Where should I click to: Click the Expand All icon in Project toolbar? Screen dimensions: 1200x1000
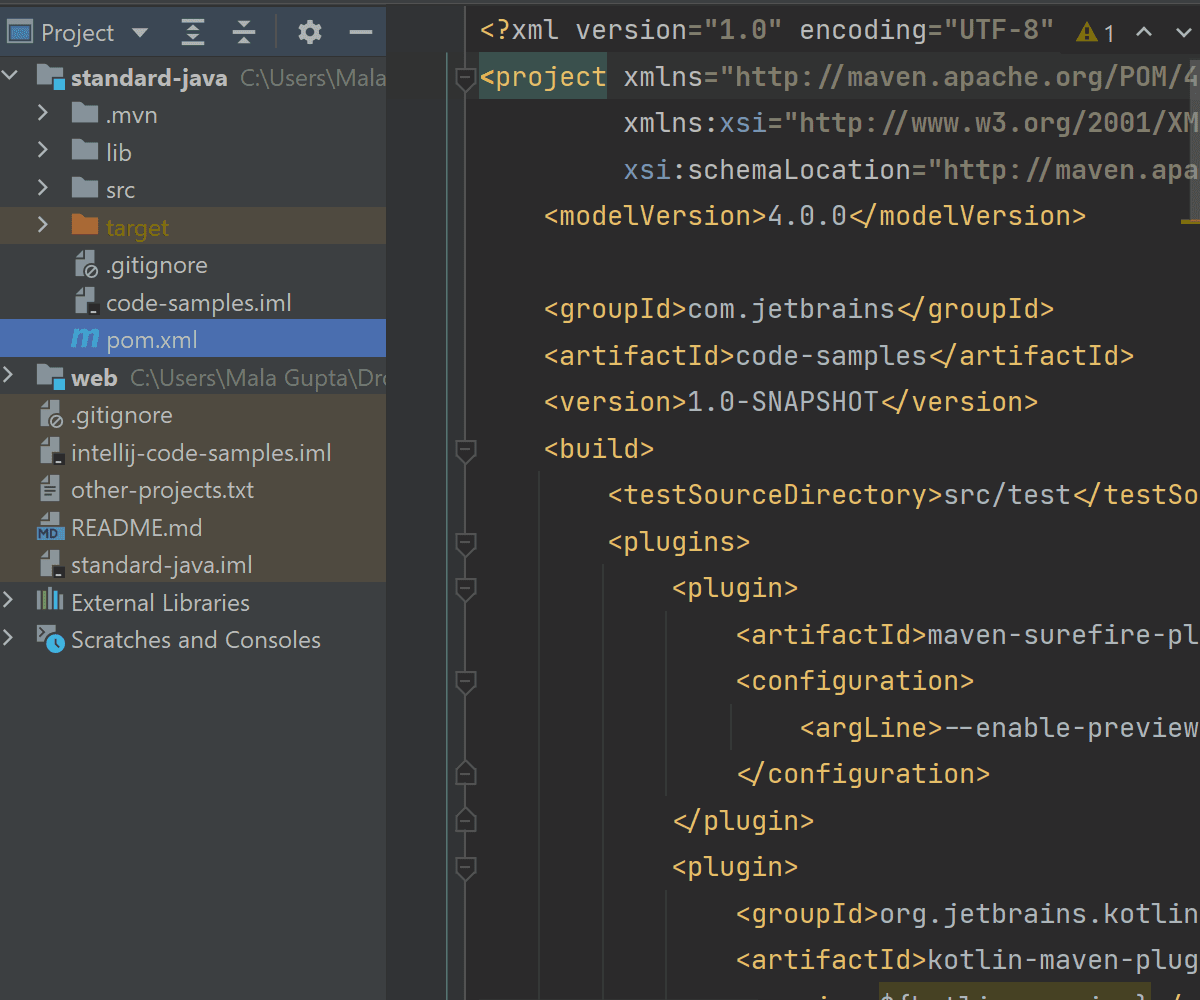192,33
